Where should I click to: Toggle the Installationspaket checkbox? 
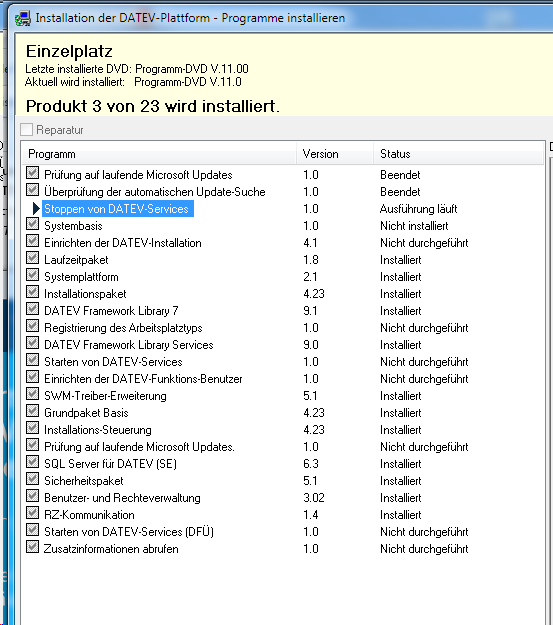pos(33,293)
